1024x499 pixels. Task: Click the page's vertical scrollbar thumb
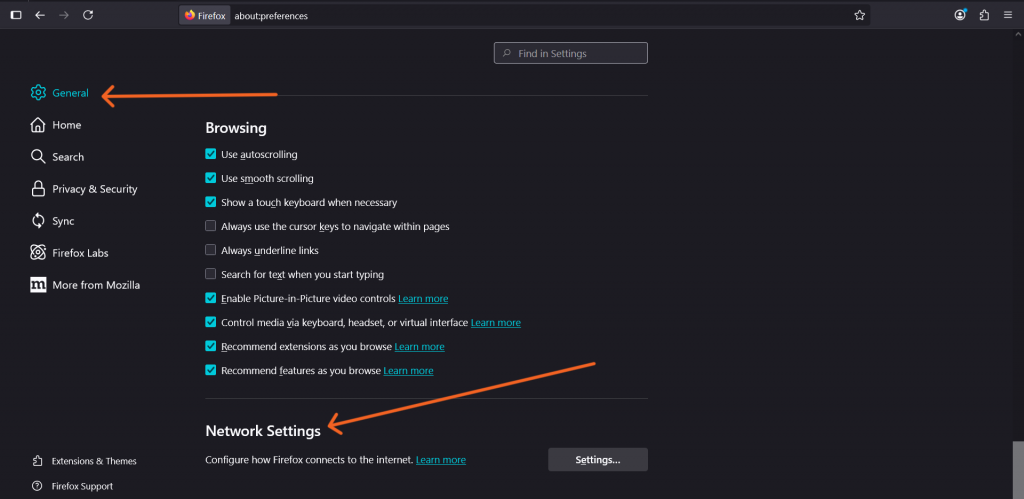(x=1018, y=468)
